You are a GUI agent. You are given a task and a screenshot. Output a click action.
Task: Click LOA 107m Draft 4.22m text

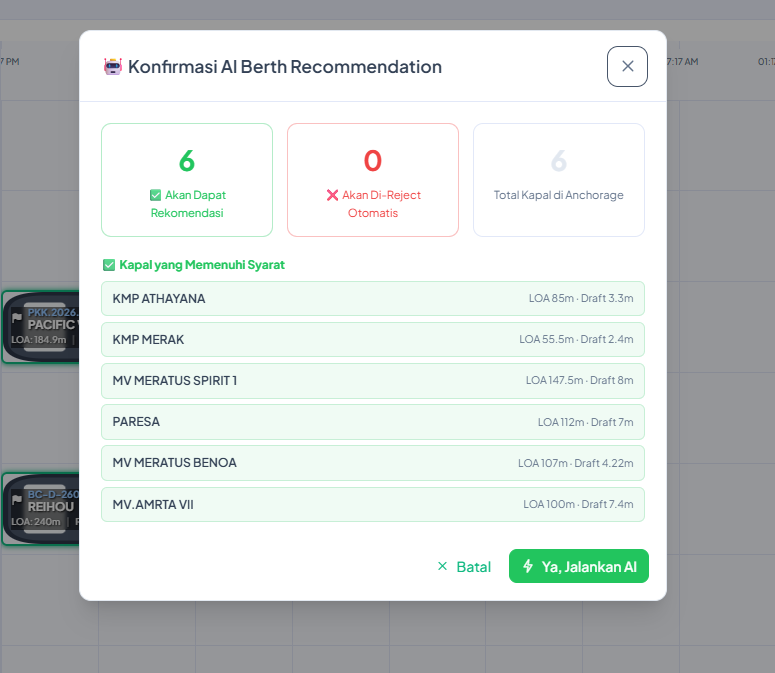pyautogui.click(x=575, y=463)
